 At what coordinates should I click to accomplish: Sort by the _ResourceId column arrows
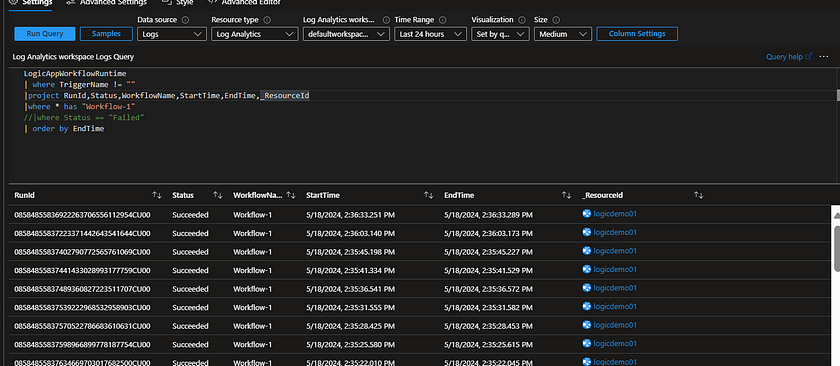pos(699,196)
